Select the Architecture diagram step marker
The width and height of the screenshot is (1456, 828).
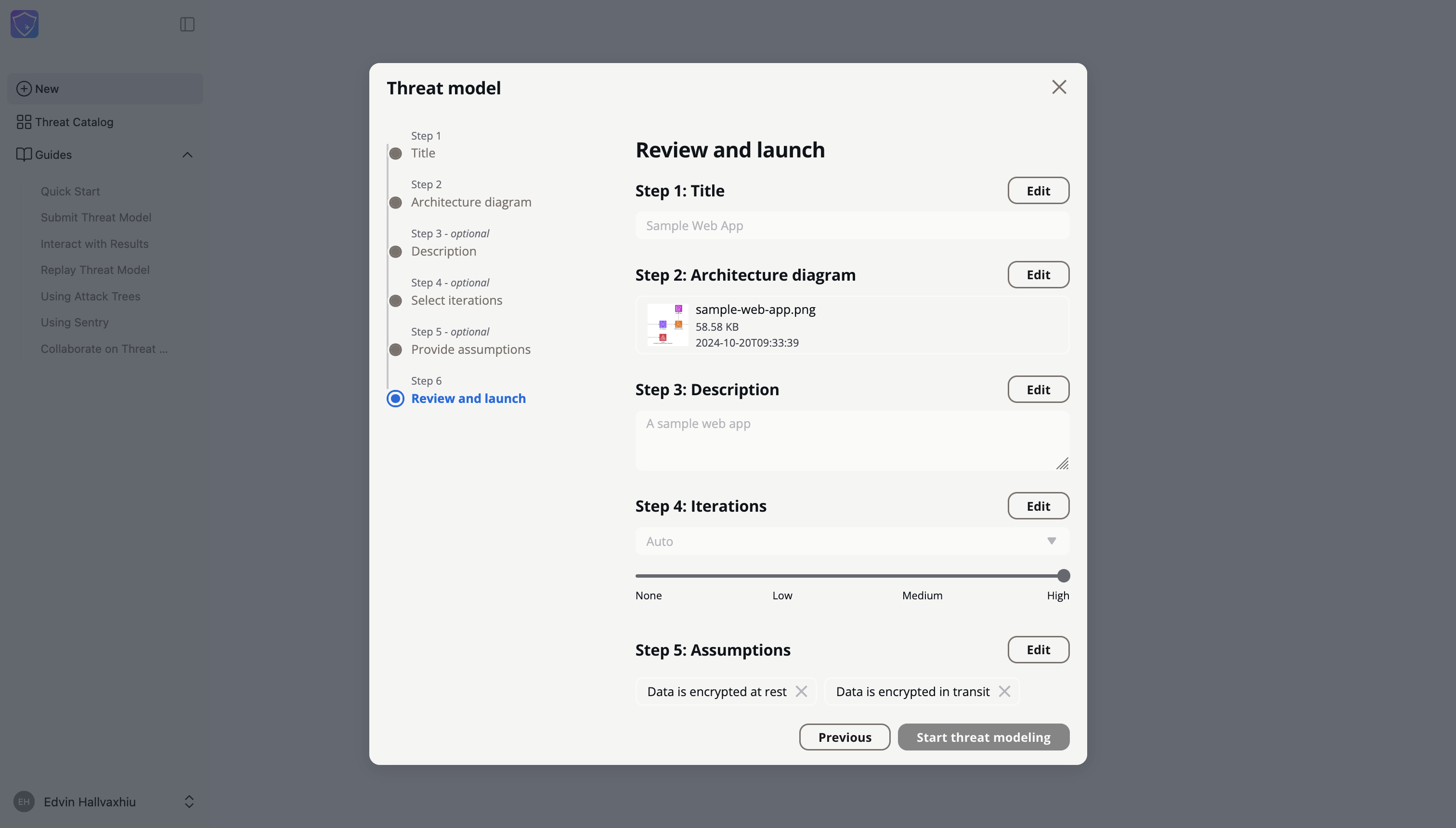396,203
